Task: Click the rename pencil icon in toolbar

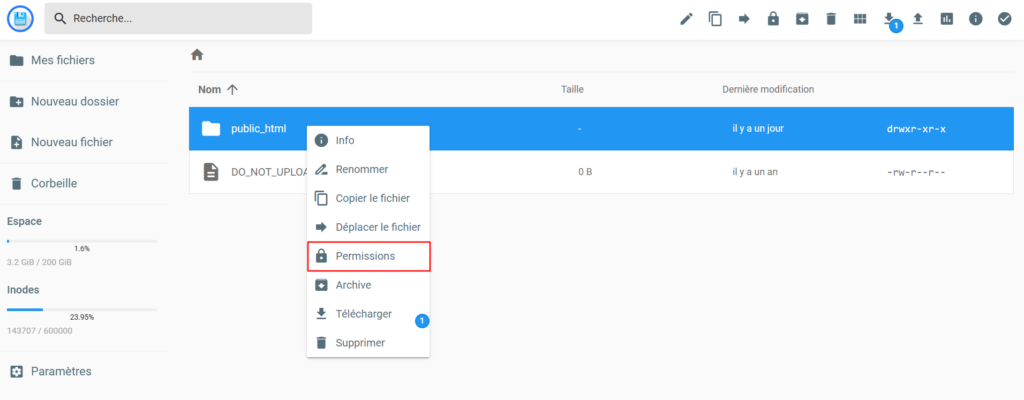Action: (x=686, y=19)
